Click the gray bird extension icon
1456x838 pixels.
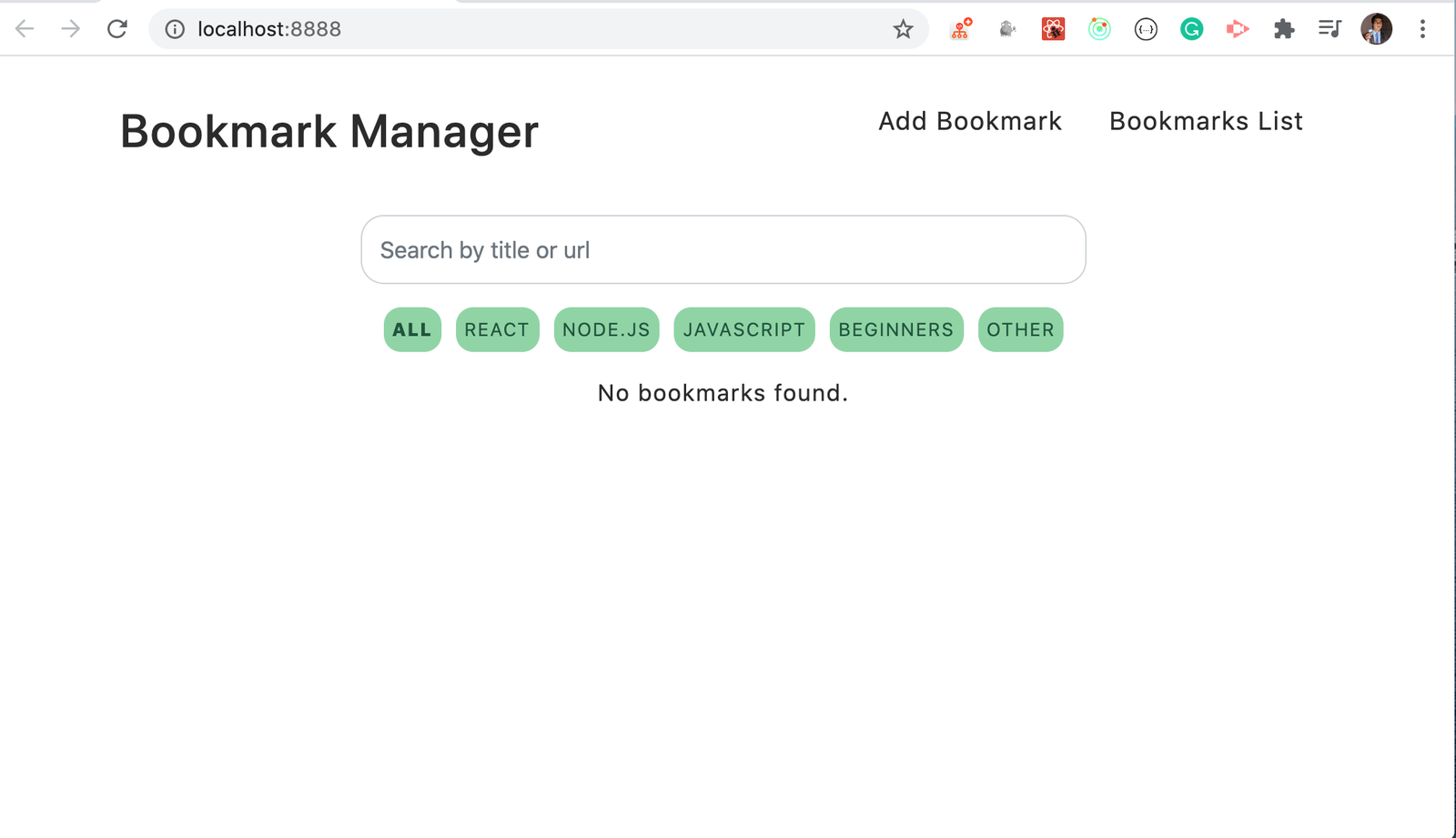coord(1007,29)
